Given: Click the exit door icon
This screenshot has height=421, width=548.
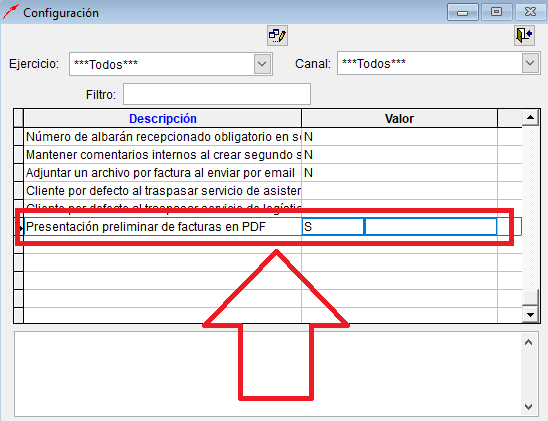Looking at the screenshot, I should coord(524,35).
